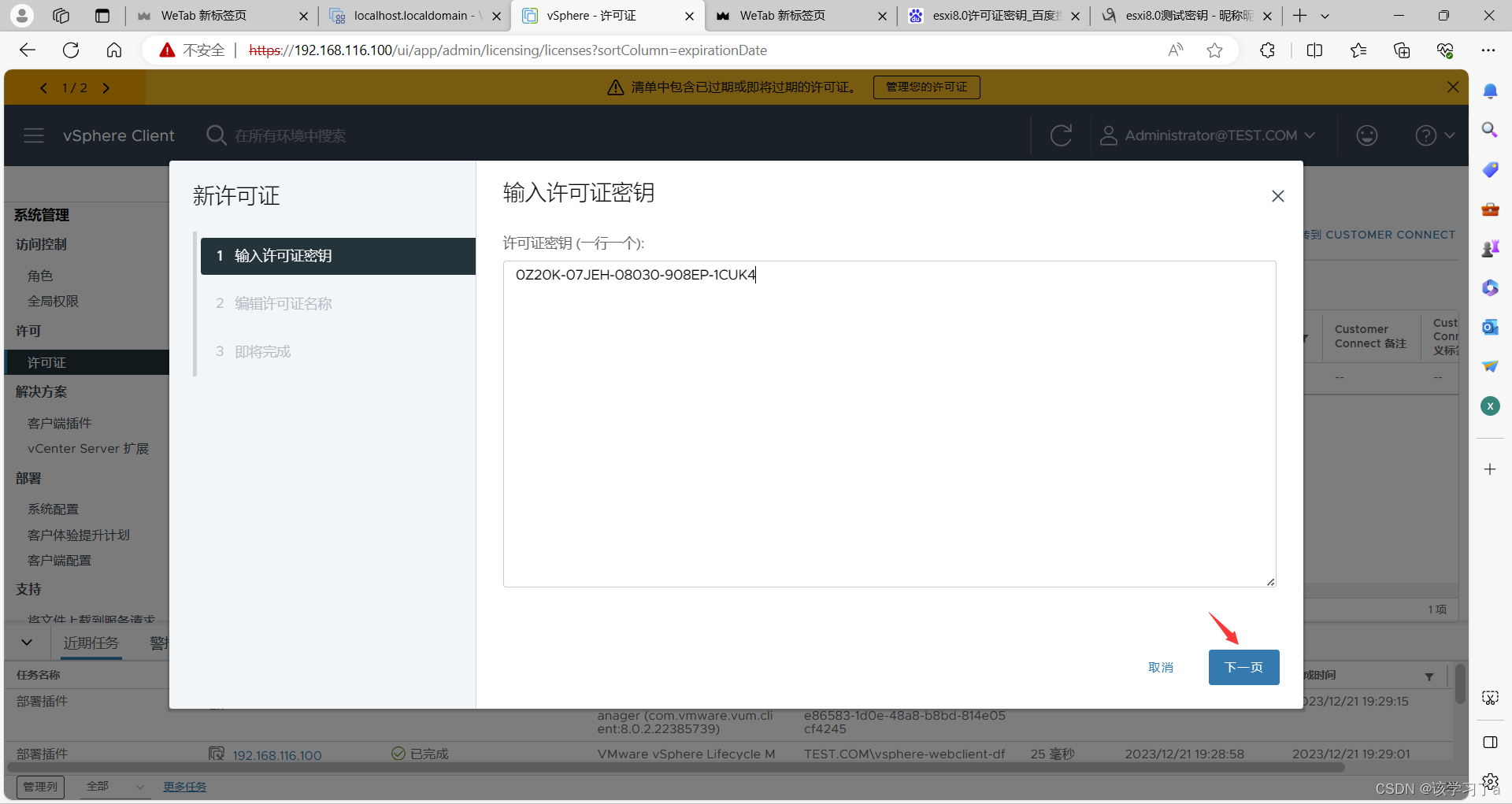Cancel the new license wizard
Viewport: 1512px width, 804px height.
pyautogui.click(x=1161, y=667)
